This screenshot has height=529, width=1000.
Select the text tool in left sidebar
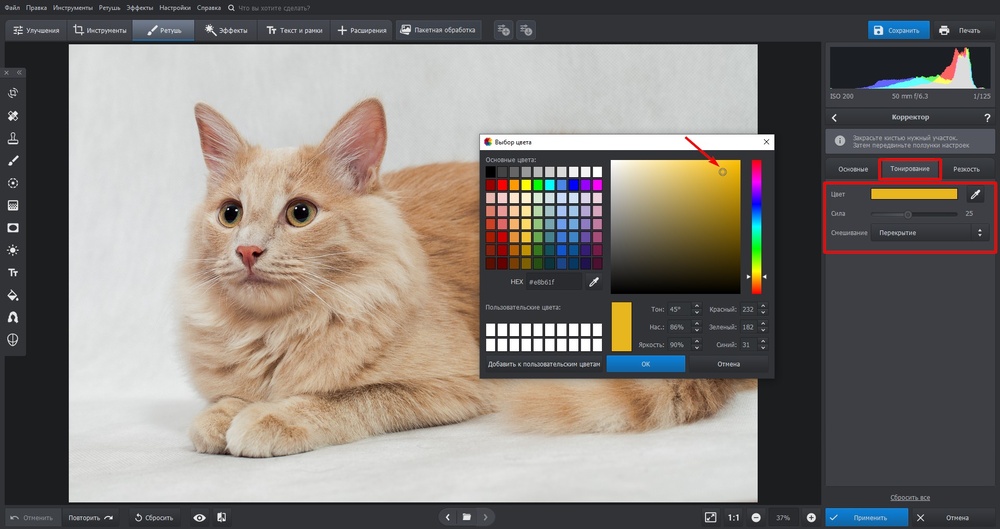pos(13,272)
